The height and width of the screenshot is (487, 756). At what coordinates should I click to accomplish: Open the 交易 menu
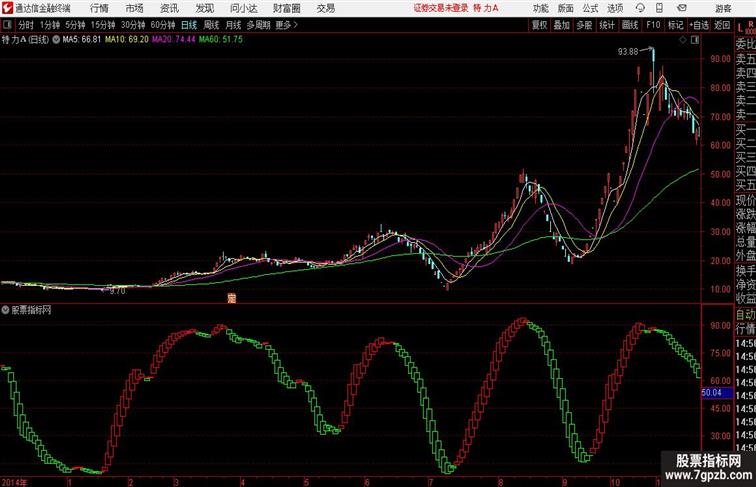click(x=325, y=8)
